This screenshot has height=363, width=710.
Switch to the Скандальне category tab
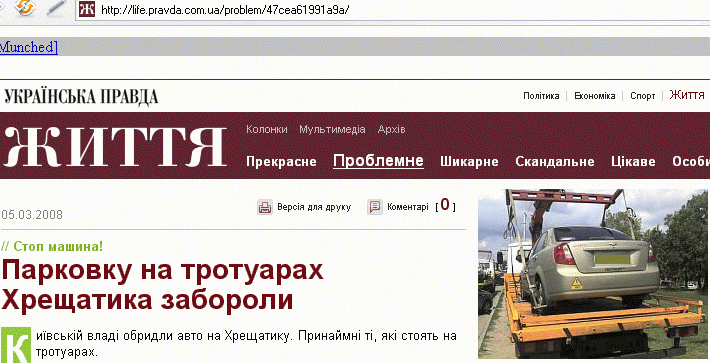555,162
